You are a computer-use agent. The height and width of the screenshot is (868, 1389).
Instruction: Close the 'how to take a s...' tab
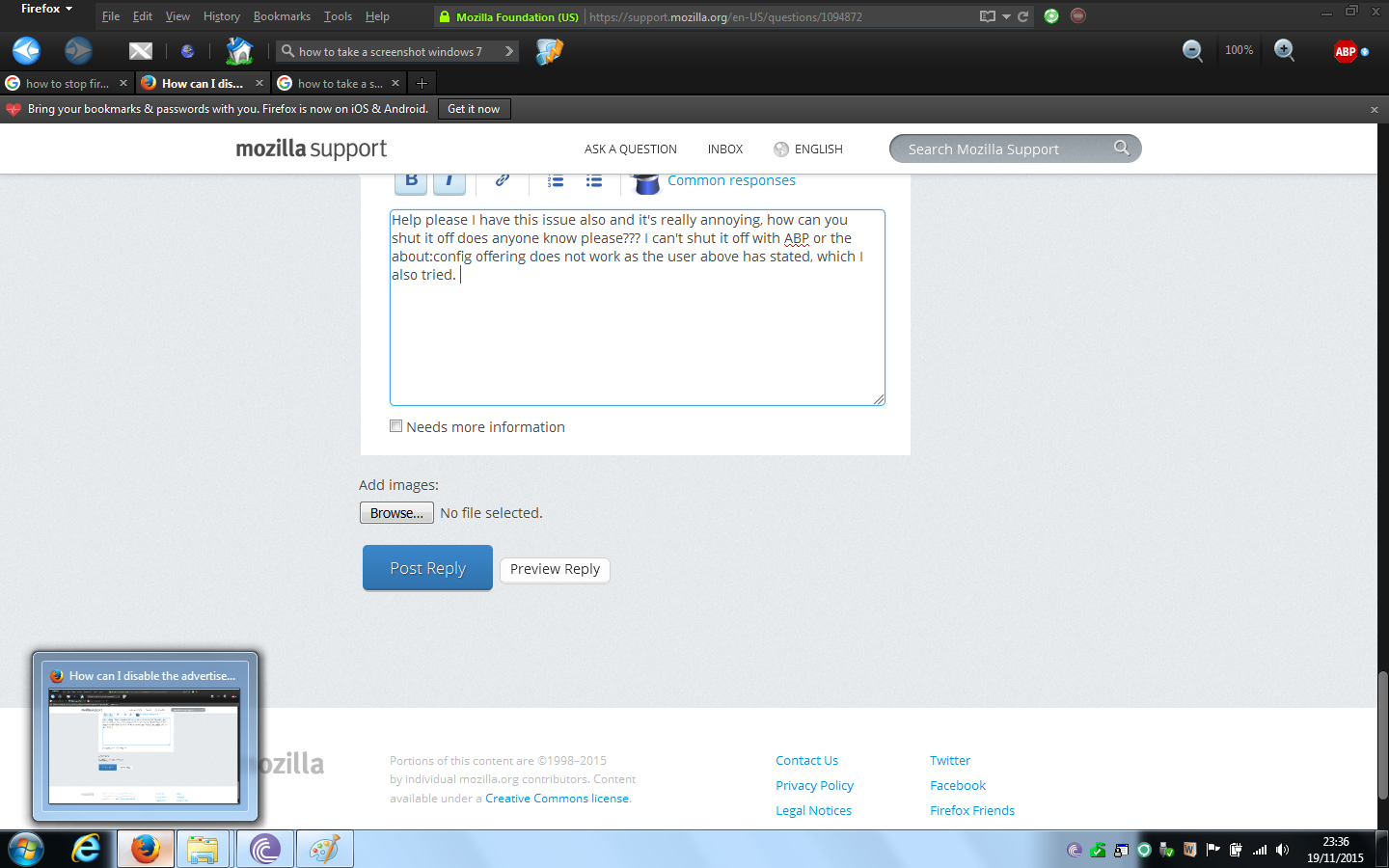pos(395,83)
